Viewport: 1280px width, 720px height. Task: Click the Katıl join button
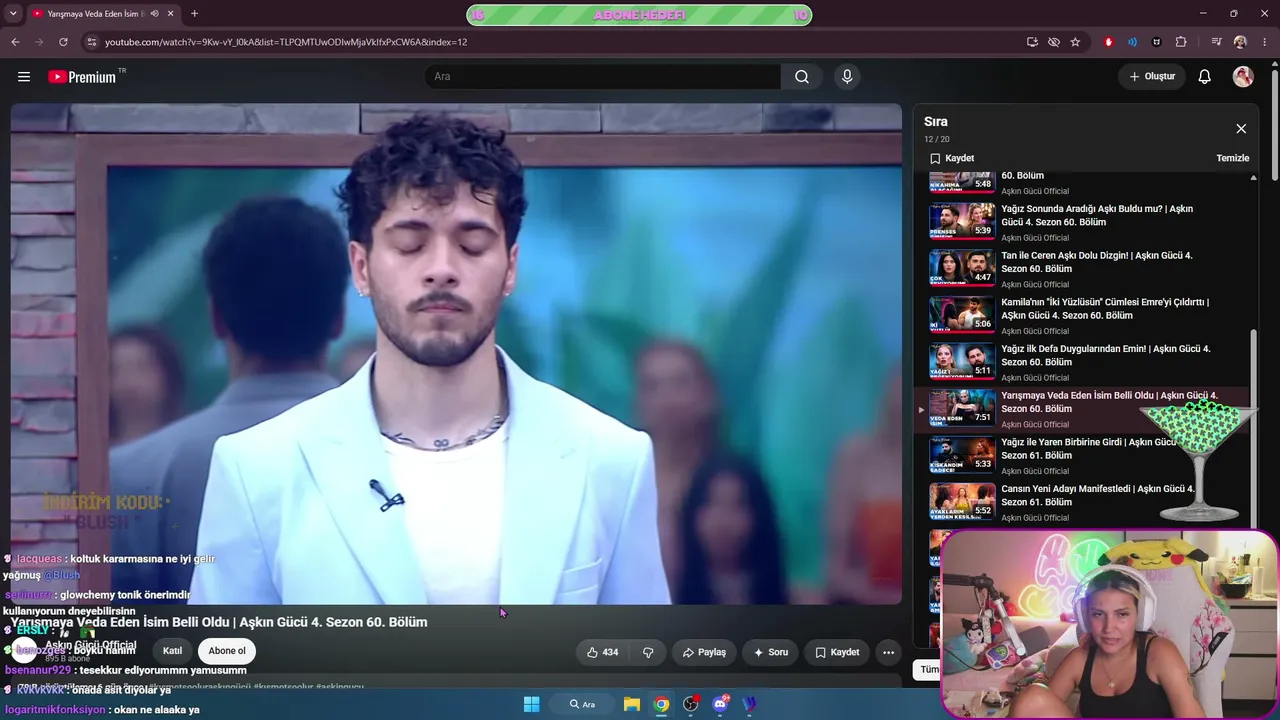pos(172,651)
